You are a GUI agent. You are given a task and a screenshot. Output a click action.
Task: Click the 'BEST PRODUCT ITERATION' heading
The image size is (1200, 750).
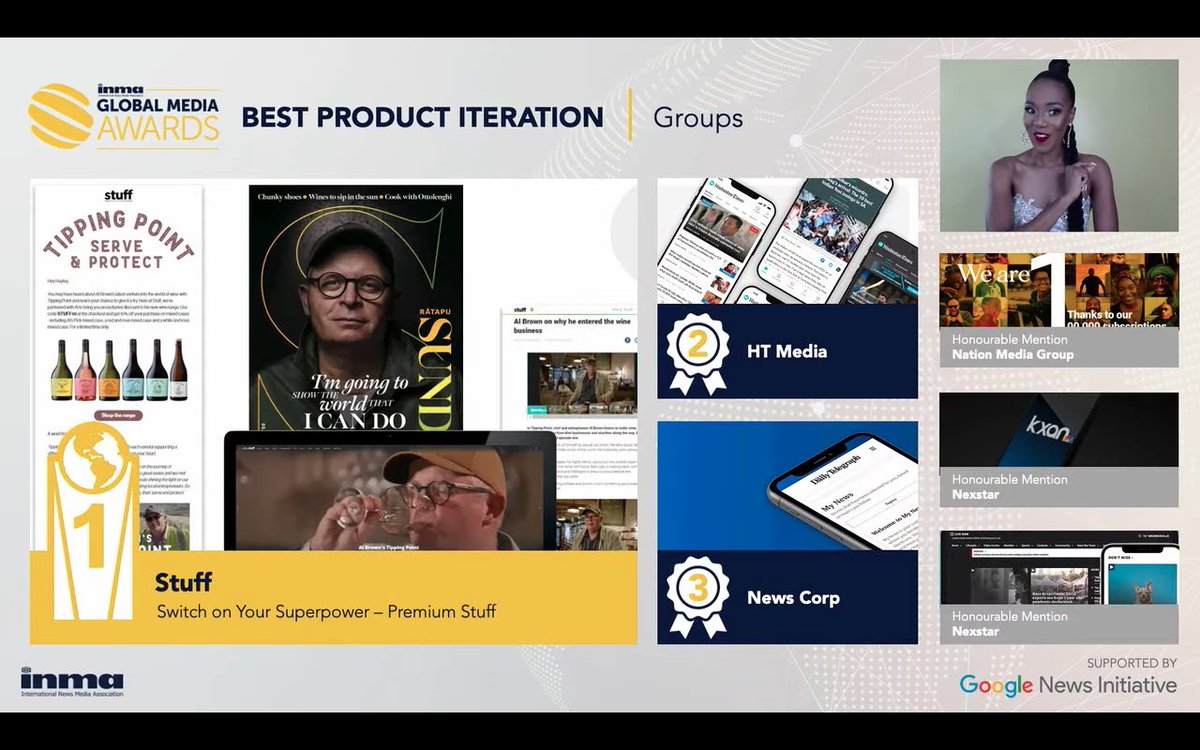click(x=422, y=117)
